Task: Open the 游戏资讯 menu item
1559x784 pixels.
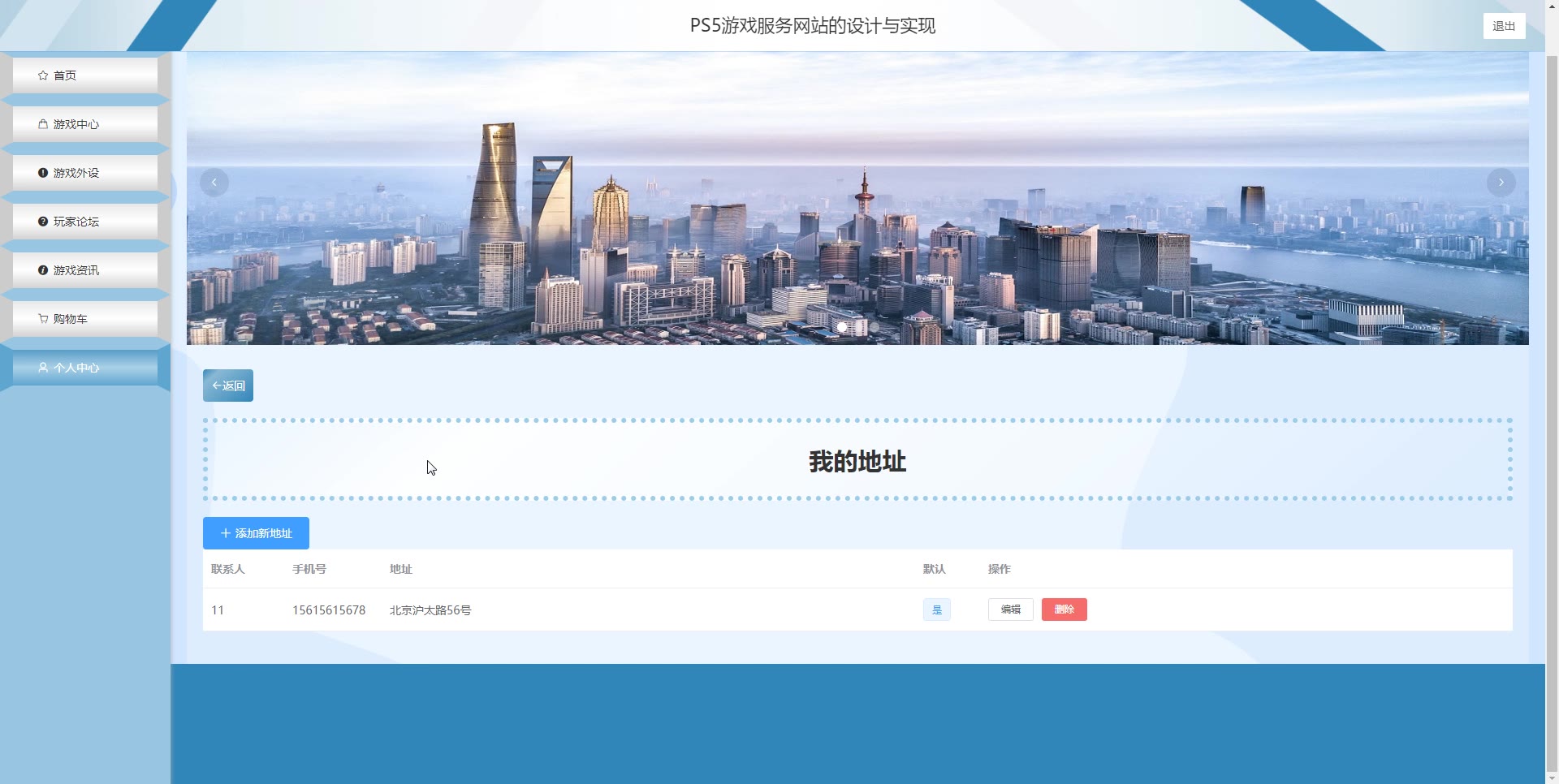Action: [85, 270]
